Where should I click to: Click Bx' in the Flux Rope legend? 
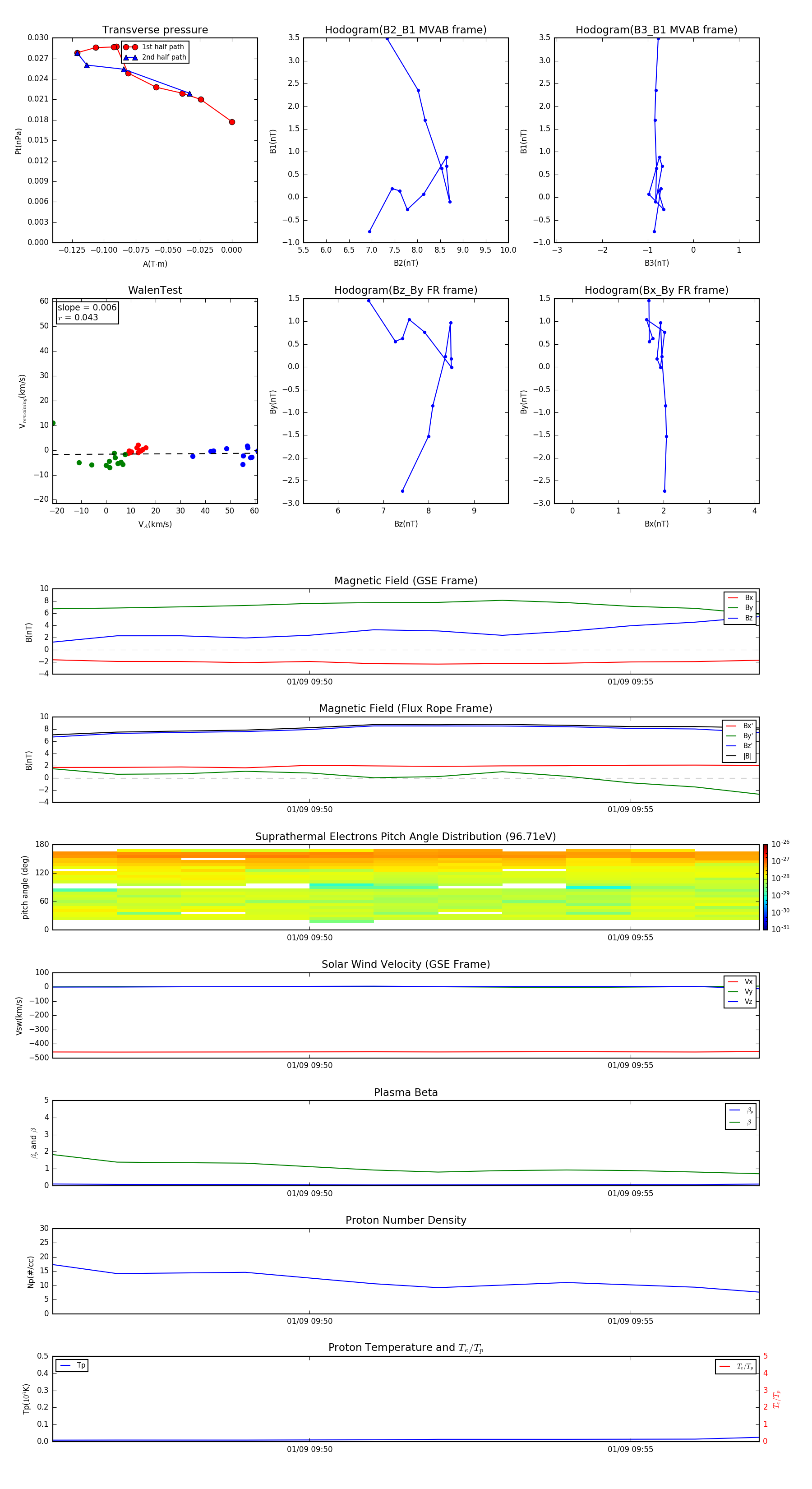[748, 726]
